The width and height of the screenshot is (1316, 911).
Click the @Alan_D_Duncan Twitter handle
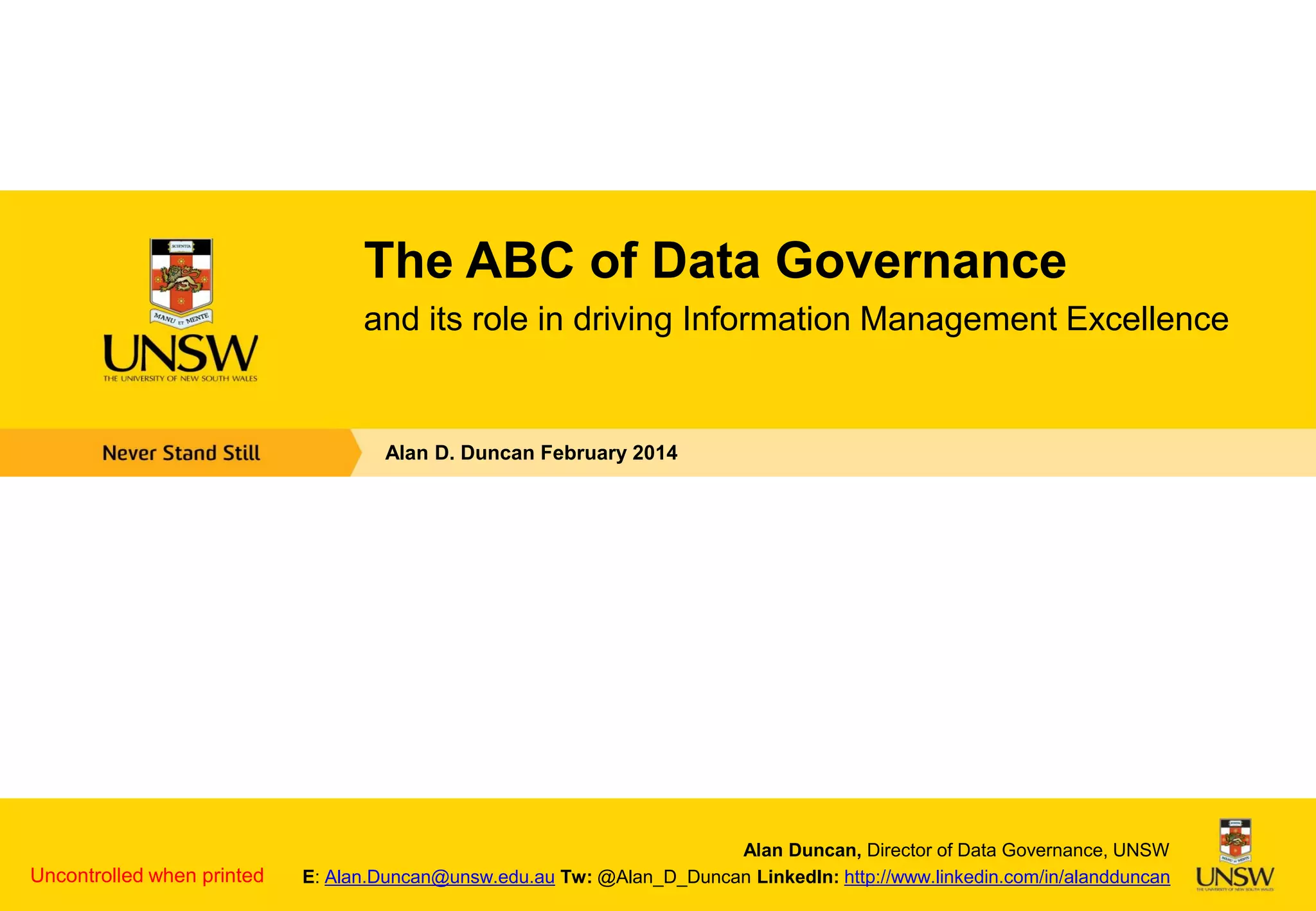point(674,877)
